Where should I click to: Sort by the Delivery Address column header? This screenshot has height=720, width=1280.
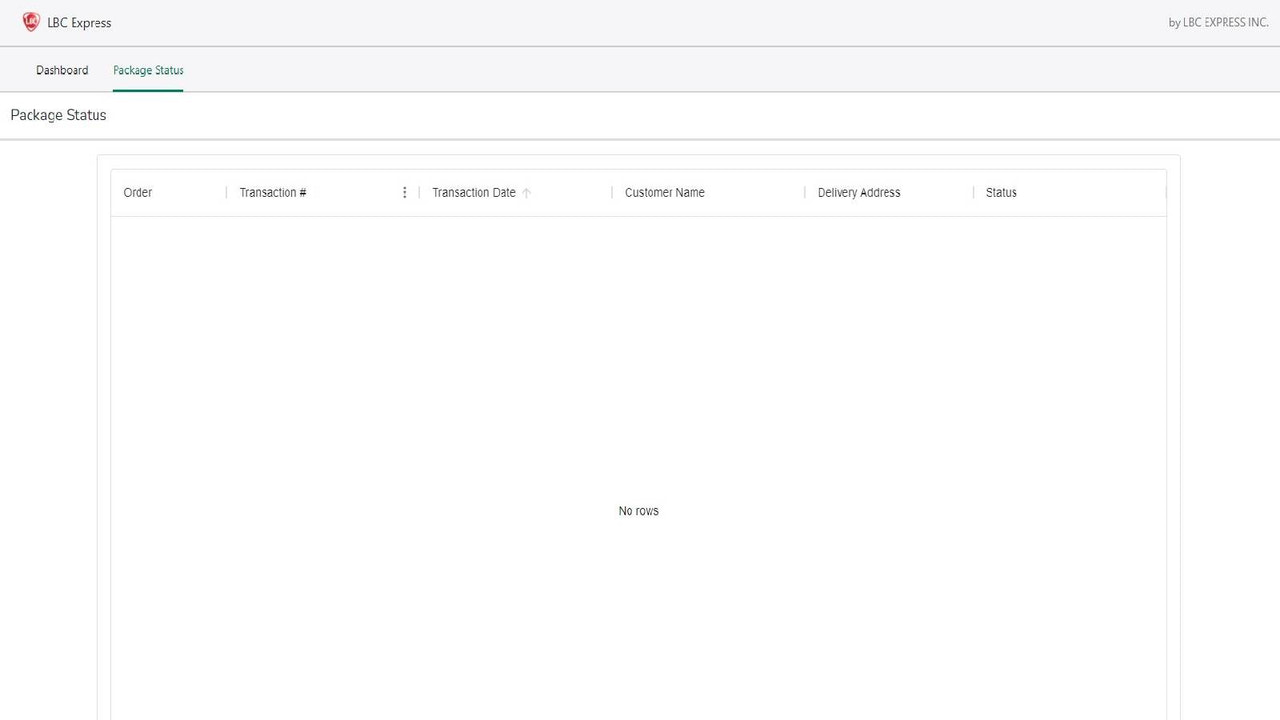tap(857, 192)
